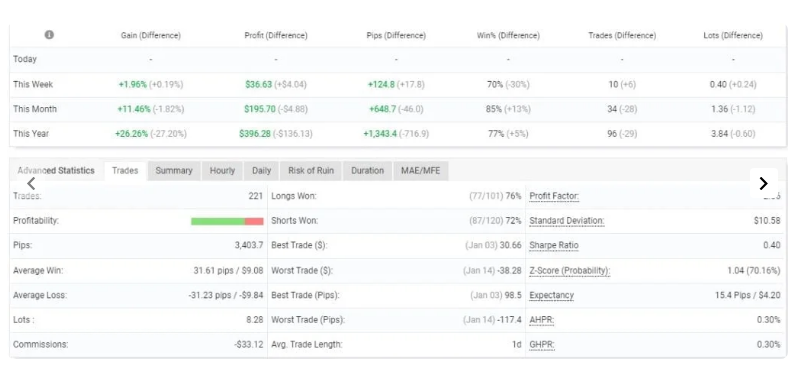The width and height of the screenshot is (795, 376).
Task: Open the Risk of Ruin tab
Action: [x=311, y=171]
